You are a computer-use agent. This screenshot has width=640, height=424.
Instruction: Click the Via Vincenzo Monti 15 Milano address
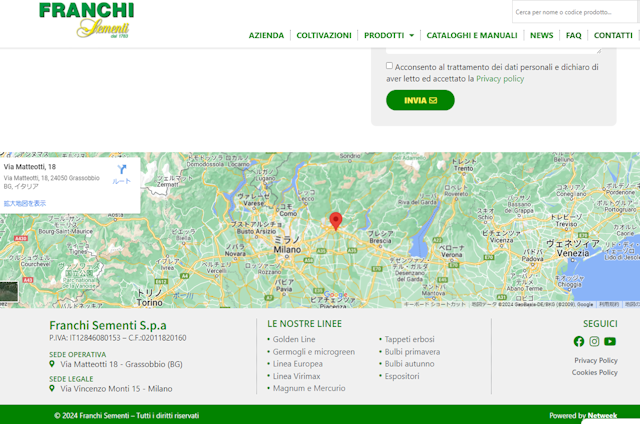(116, 388)
